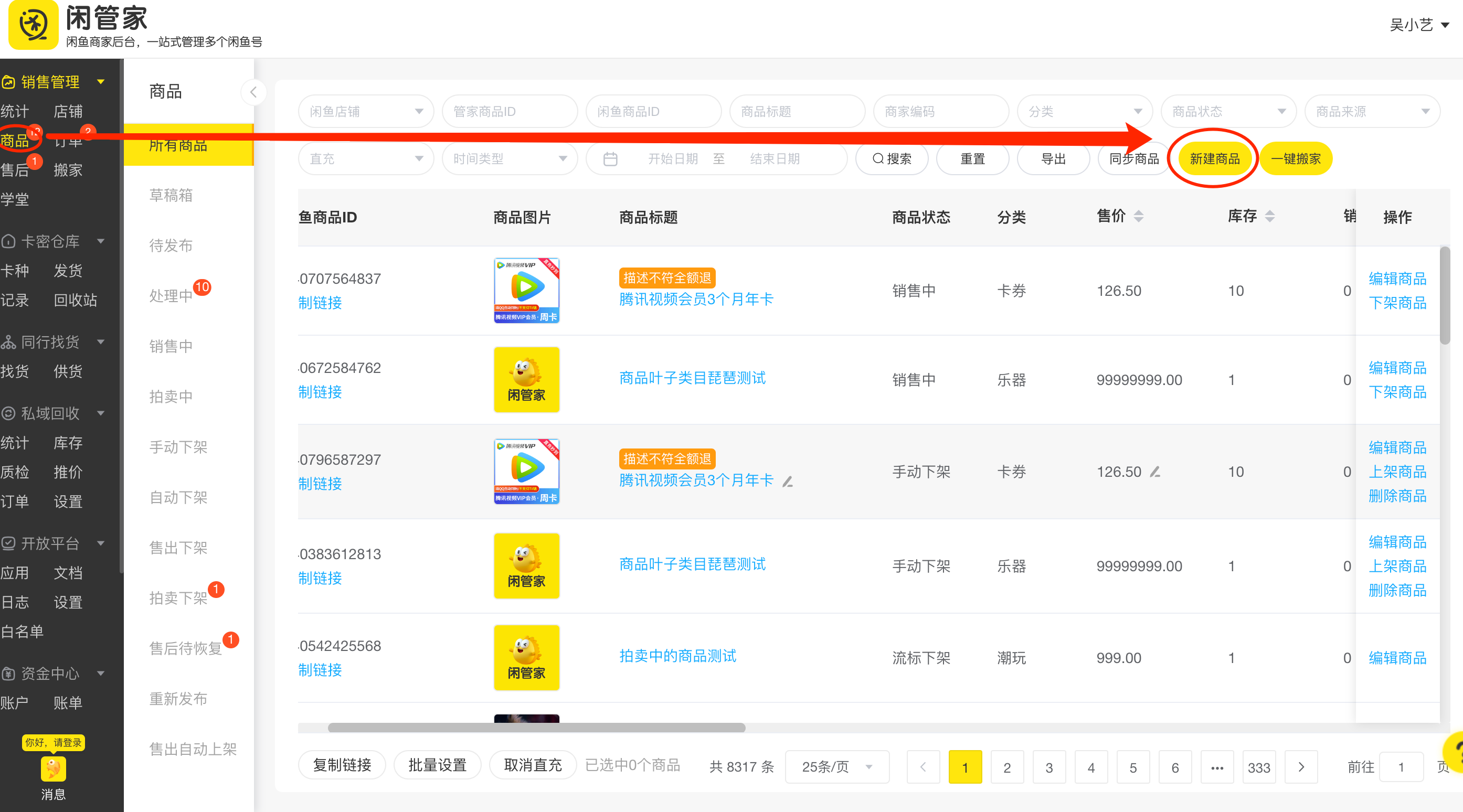
Task: Click 编辑商品 on the first product row
Action: [1397, 278]
